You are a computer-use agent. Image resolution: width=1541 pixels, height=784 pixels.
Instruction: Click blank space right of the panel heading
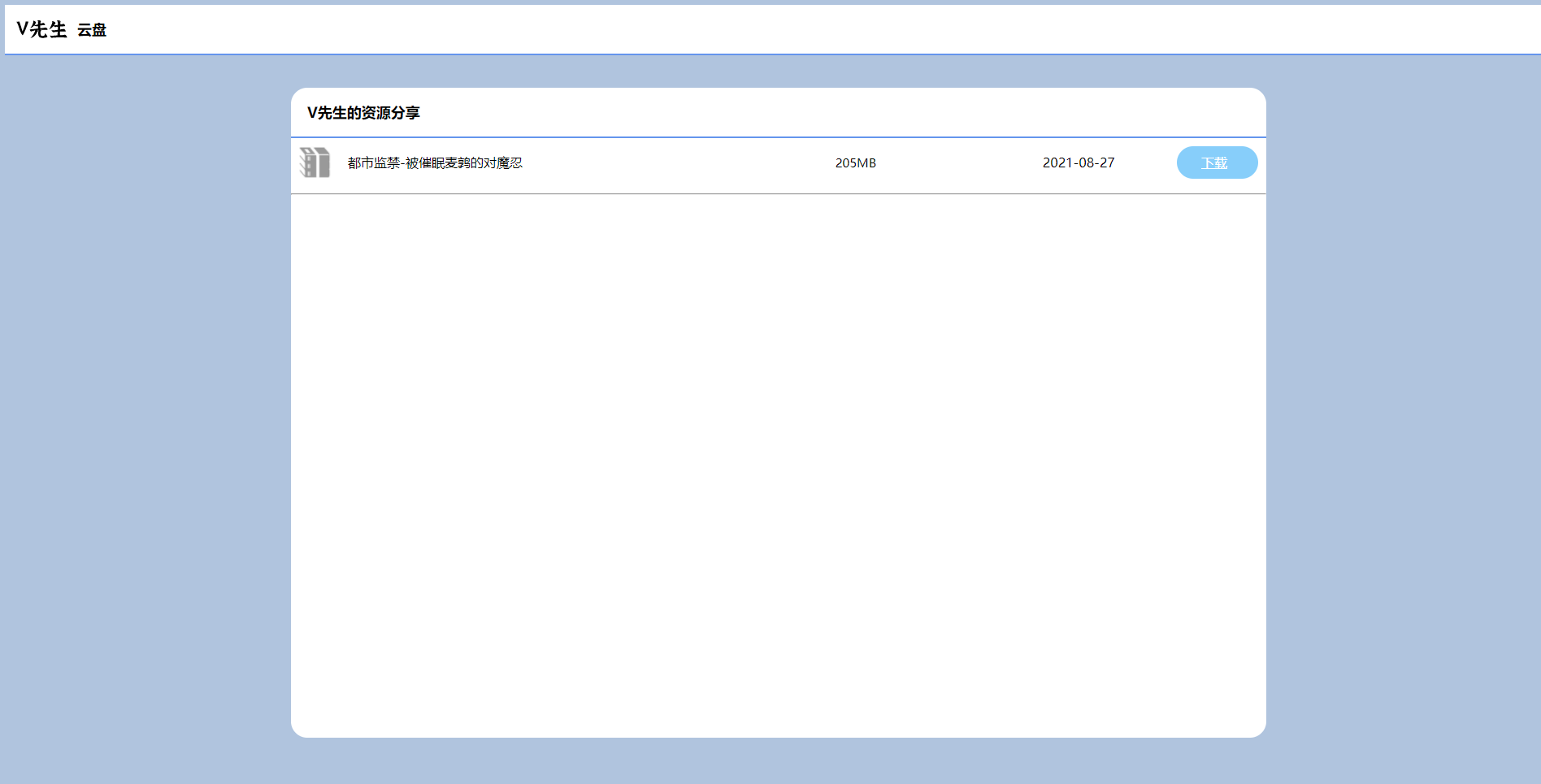(813, 113)
